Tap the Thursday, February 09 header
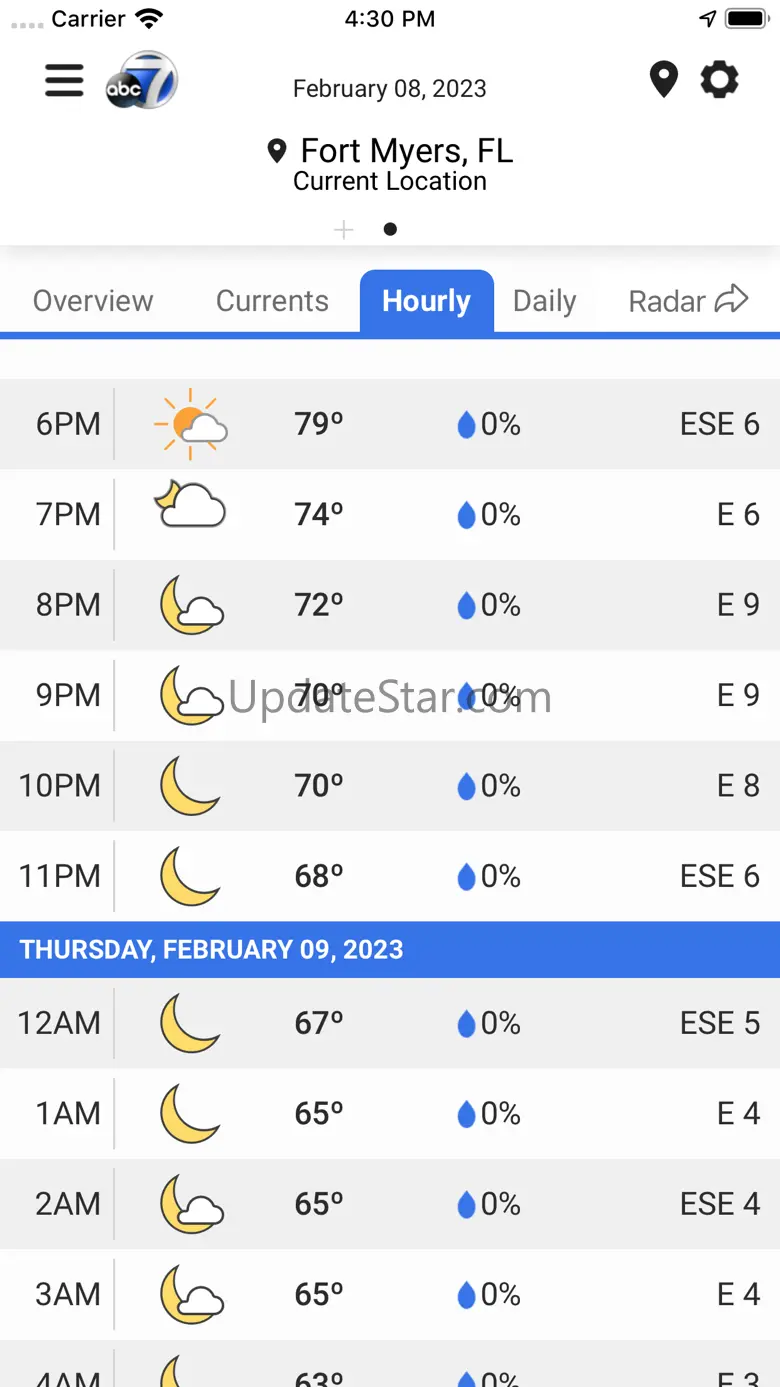 pos(212,949)
